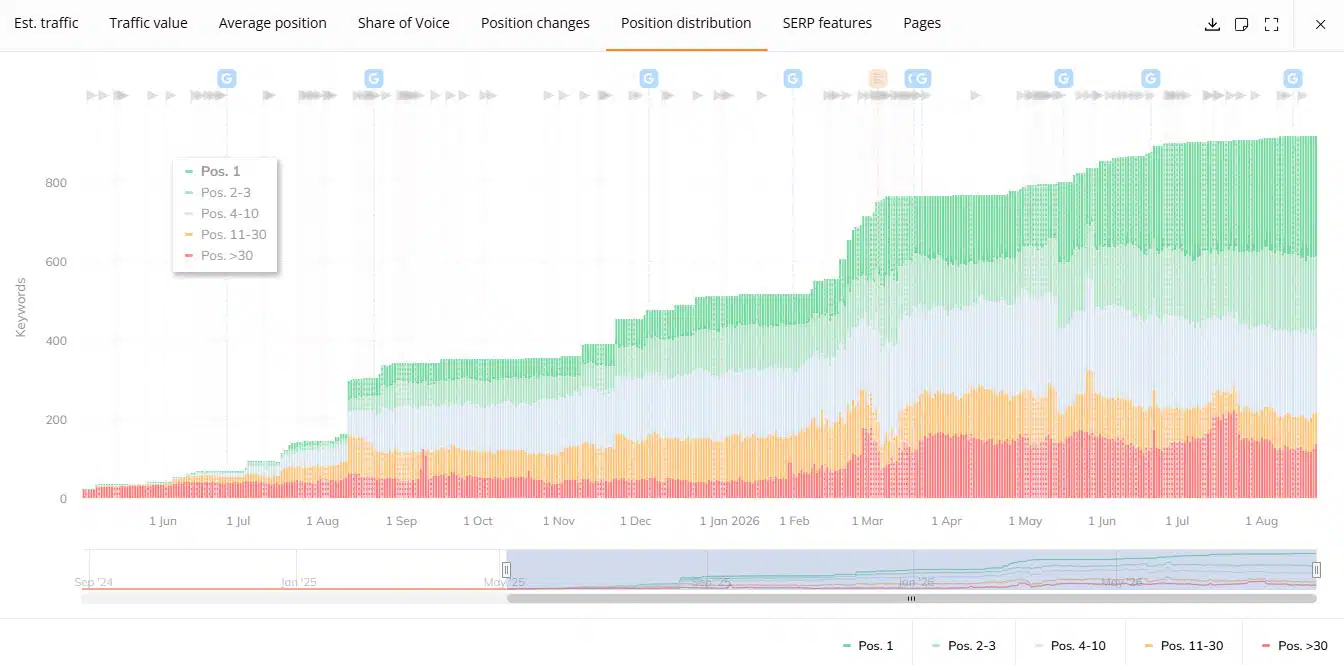Screen dimensions: 1344x665
Task: Open the Google update marker between 1 May and 1 Jun 2026
Action: tap(1064, 78)
